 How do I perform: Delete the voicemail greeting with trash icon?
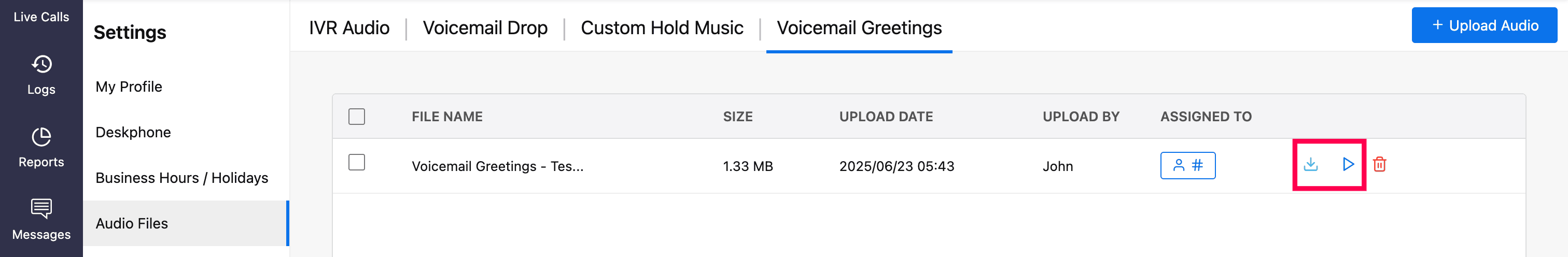pyautogui.click(x=1379, y=165)
